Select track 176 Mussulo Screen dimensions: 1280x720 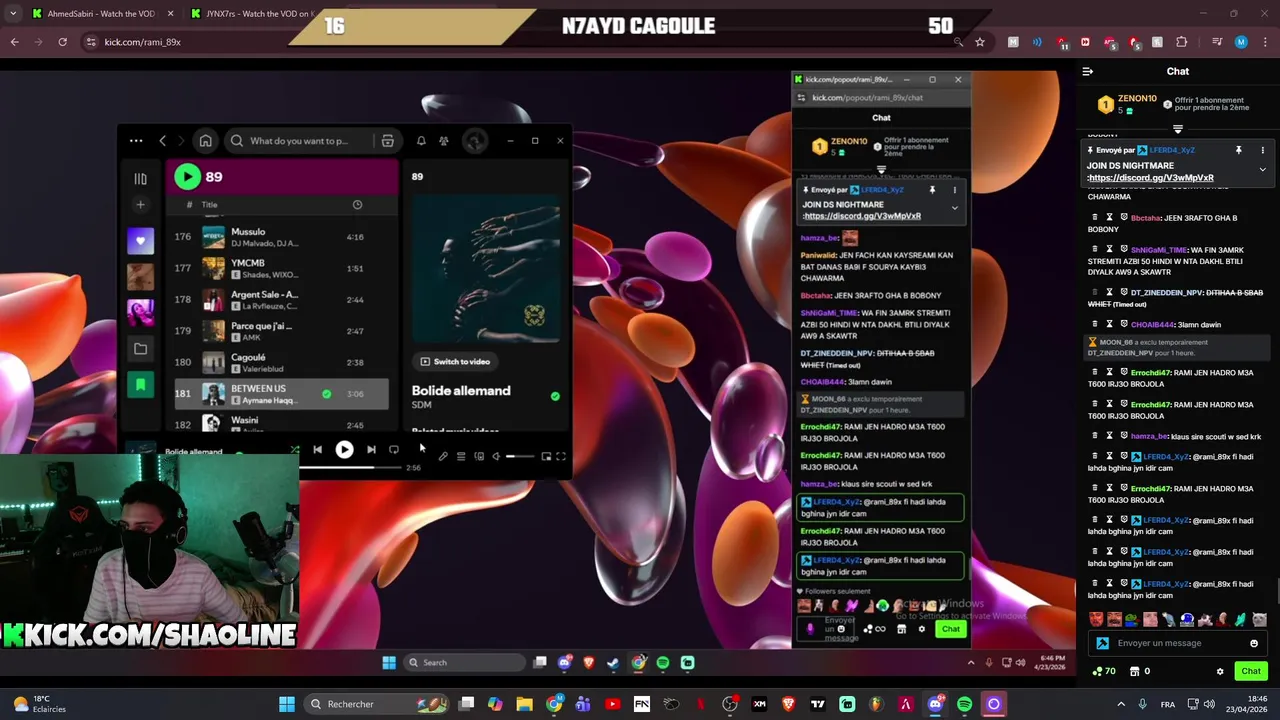pos(282,237)
